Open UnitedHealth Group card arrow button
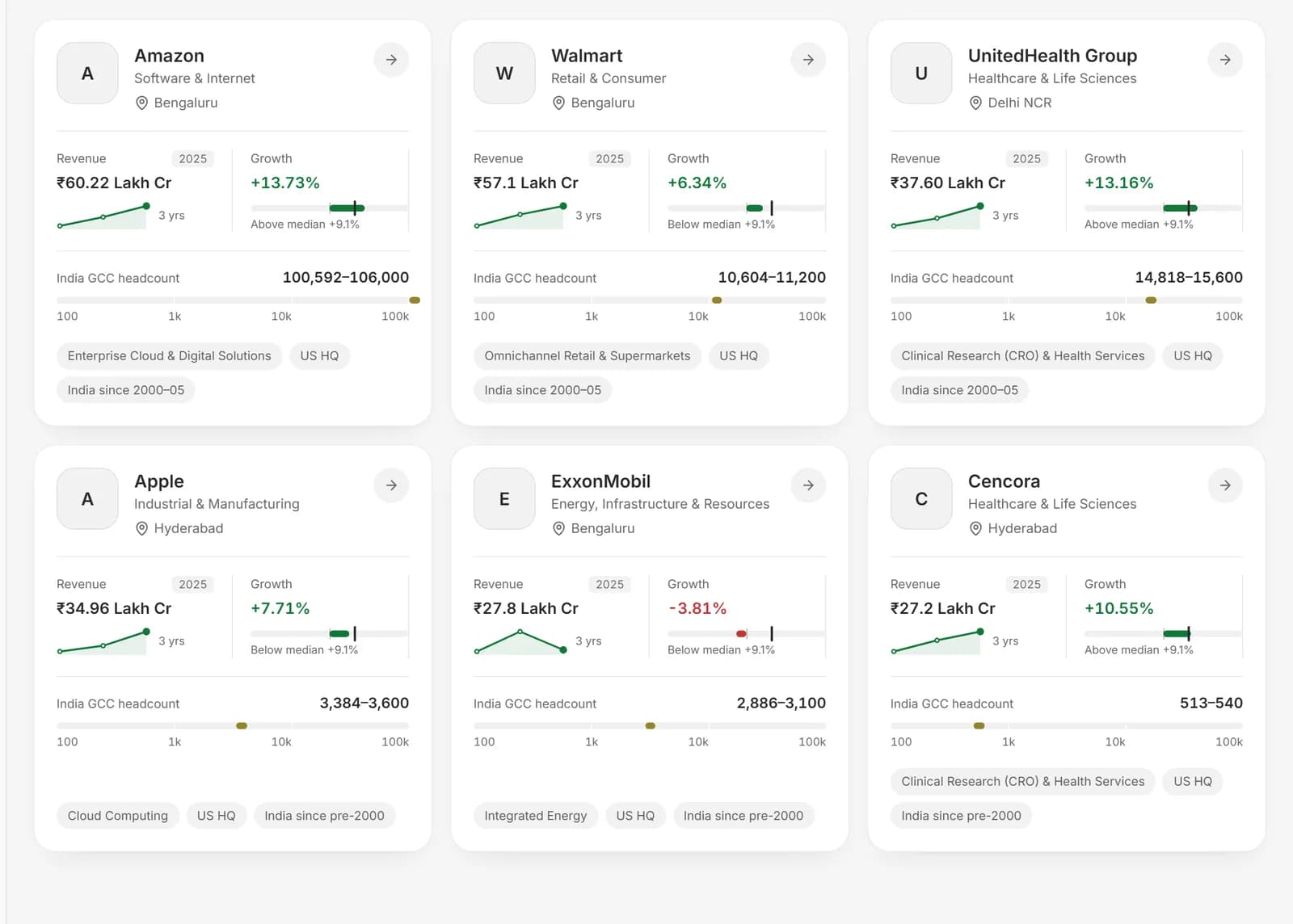This screenshot has width=1293, height=924. point(1225,60)
